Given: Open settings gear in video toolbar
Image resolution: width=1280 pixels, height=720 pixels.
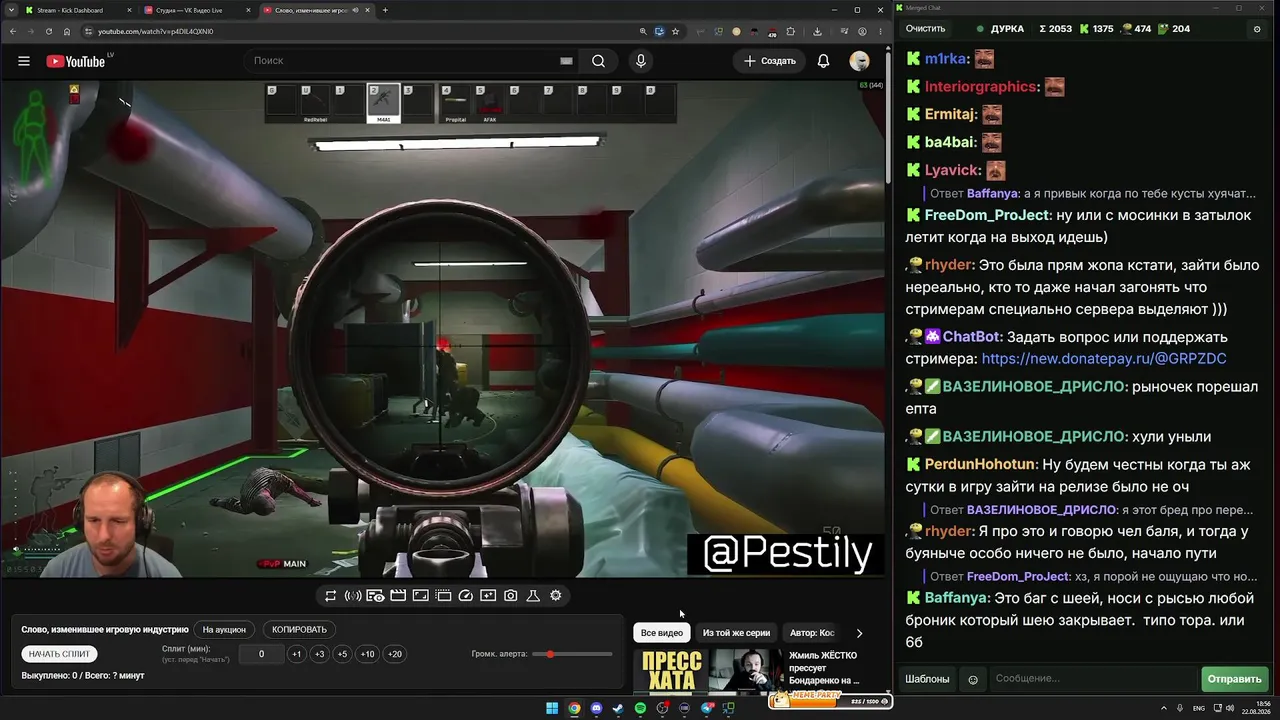Looking at the screenshot, I should [x=556, y=596].
